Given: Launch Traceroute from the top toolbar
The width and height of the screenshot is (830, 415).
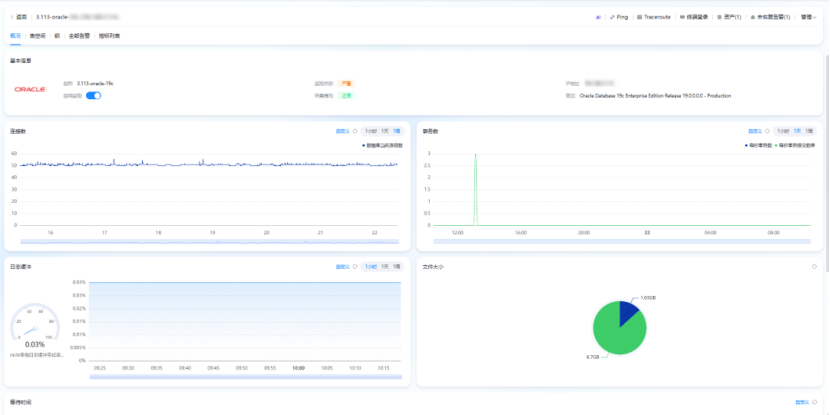Looking at the screenshot, I should click(654, 17).
